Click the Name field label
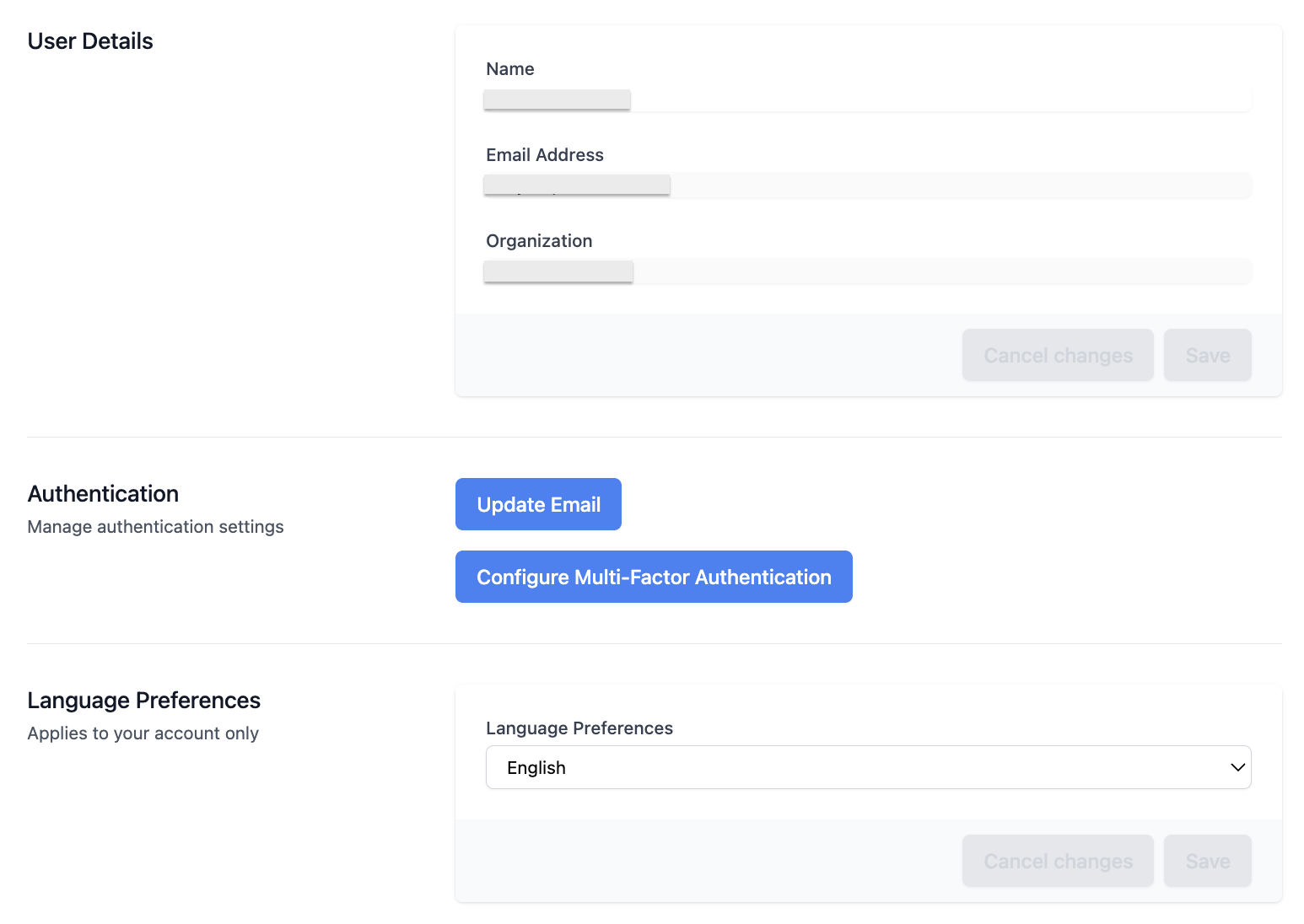 pyautogui.click(x=510, y=69)
